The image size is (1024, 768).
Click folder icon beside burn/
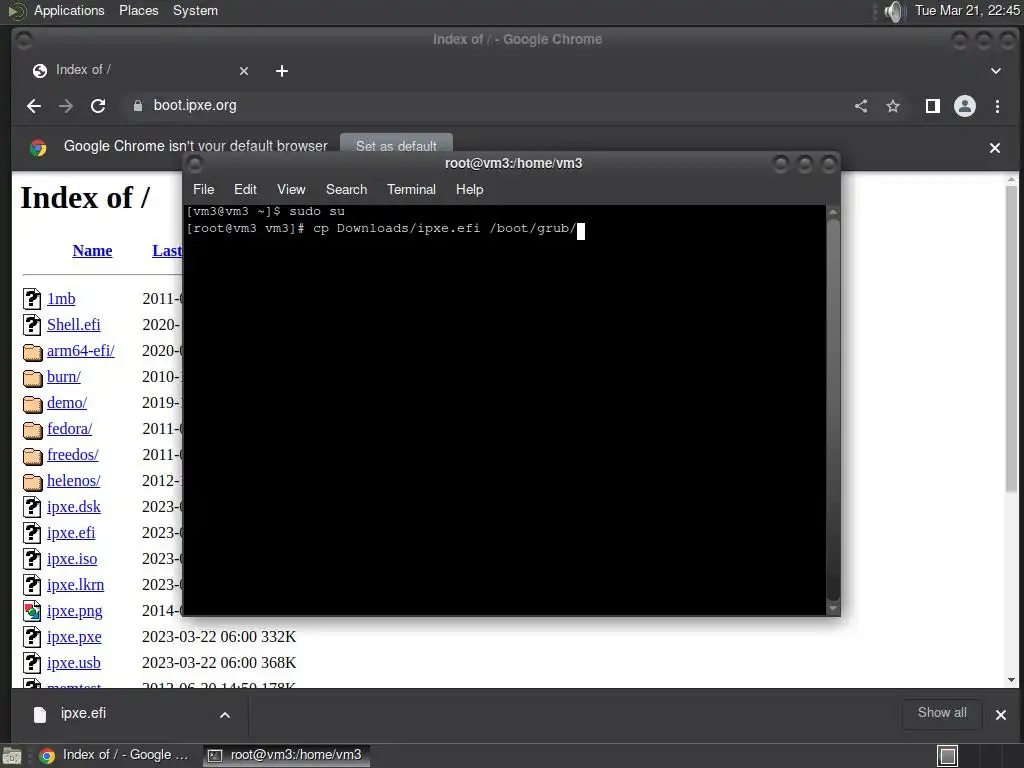pyautogui.click(x=33, y=378)
